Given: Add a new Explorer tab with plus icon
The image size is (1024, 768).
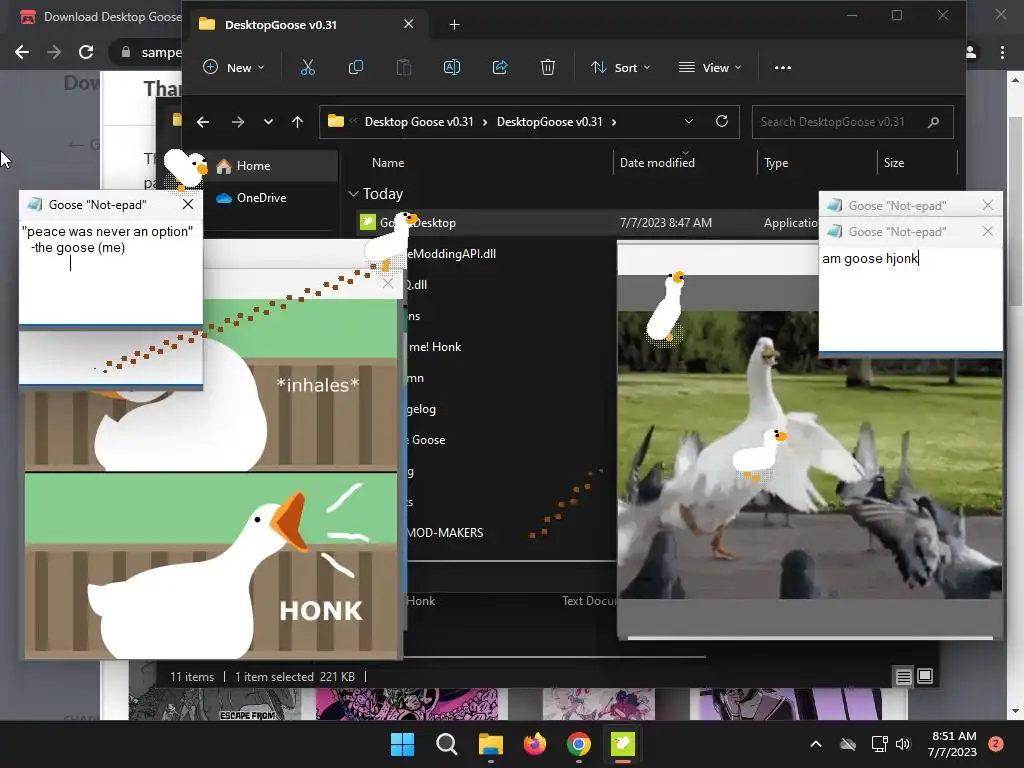Looking at the screenshot, I should point(455,25).
